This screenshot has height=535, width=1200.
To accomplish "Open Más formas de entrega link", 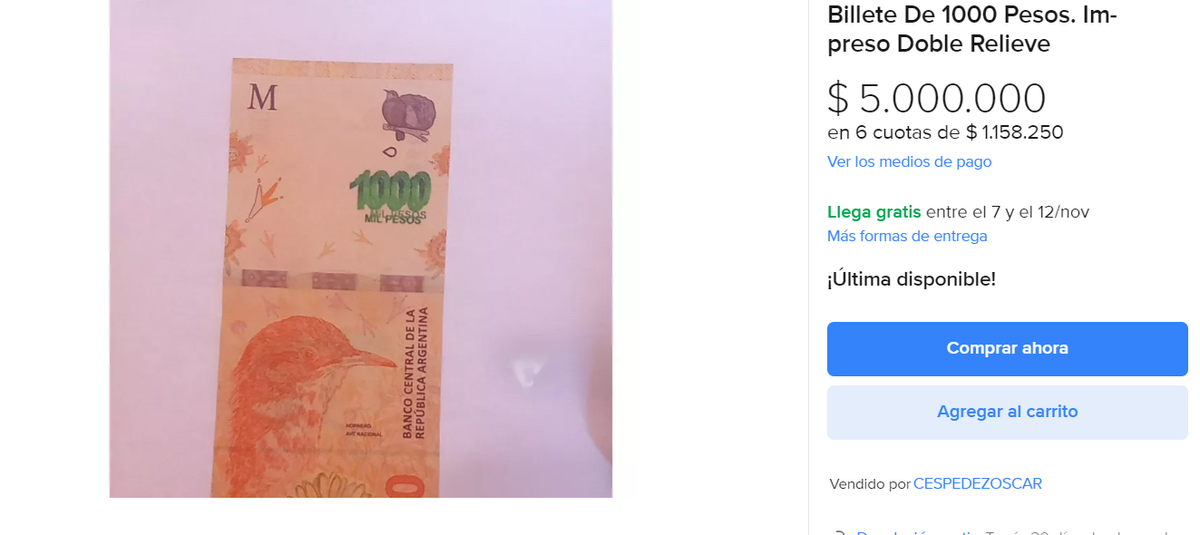I will [x=907, y=236].
